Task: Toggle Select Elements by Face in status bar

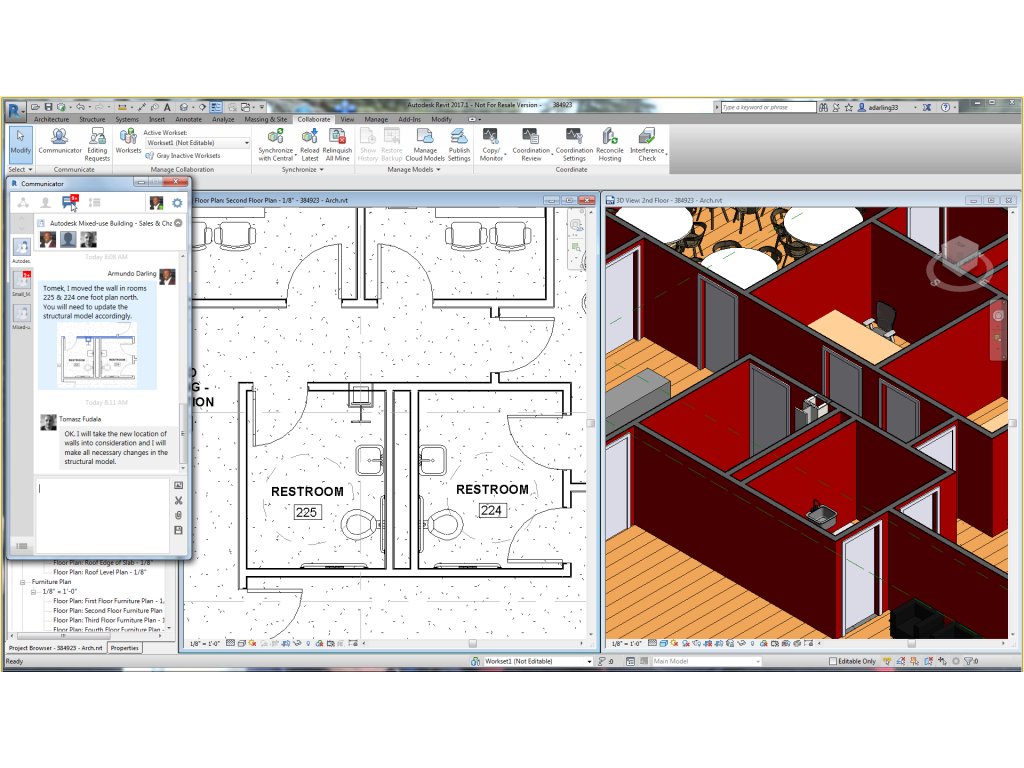Action: [928, 661]
